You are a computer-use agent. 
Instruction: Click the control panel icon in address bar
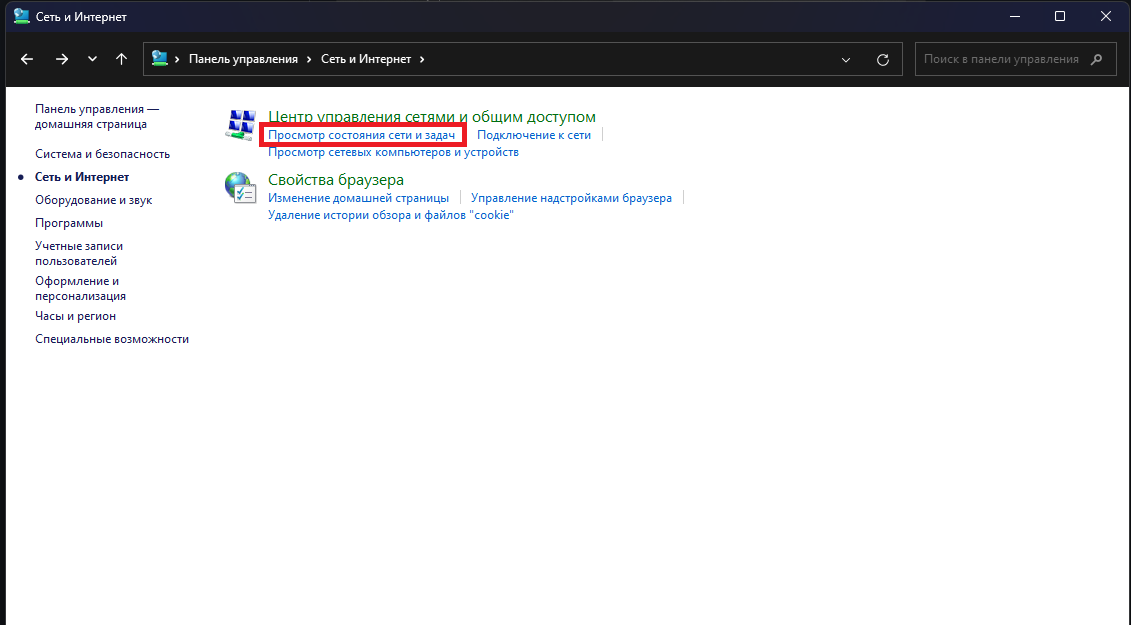pyautogui.click(x=160, y=59)
